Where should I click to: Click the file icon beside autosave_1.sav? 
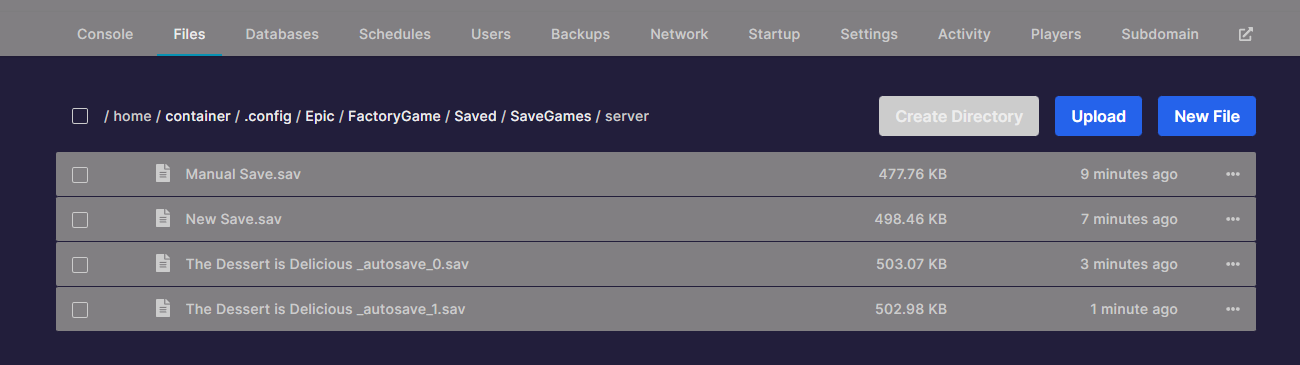click(x=162, y=308)
